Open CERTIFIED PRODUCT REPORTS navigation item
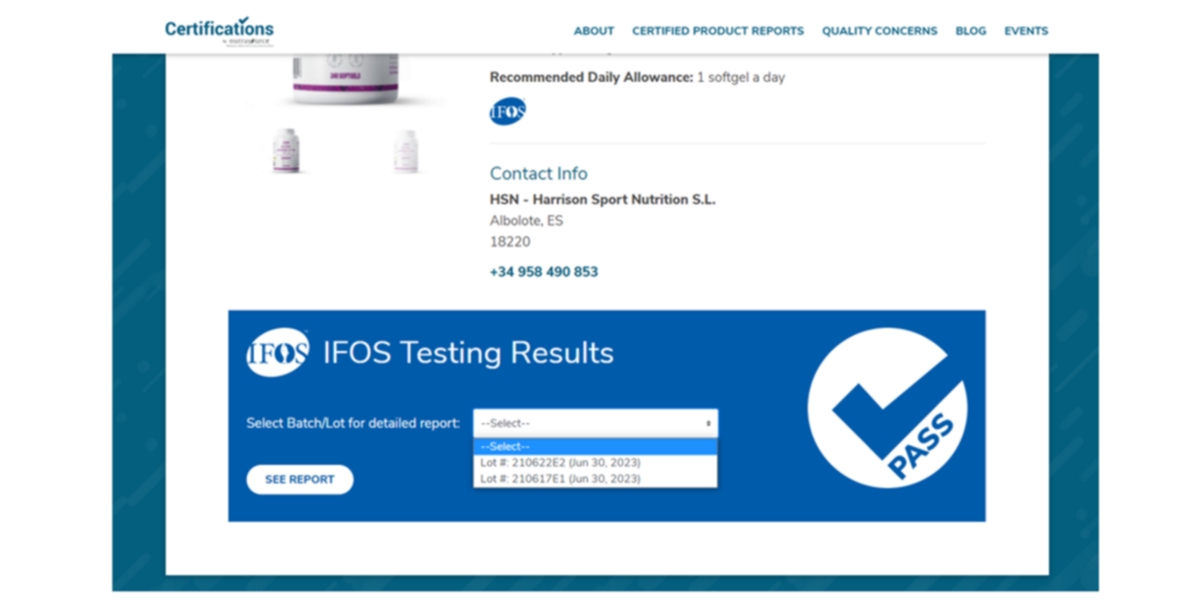Image resolution: width=1200 pixels, height=600 pixels. pyautogui.click(x=717, y=31)
